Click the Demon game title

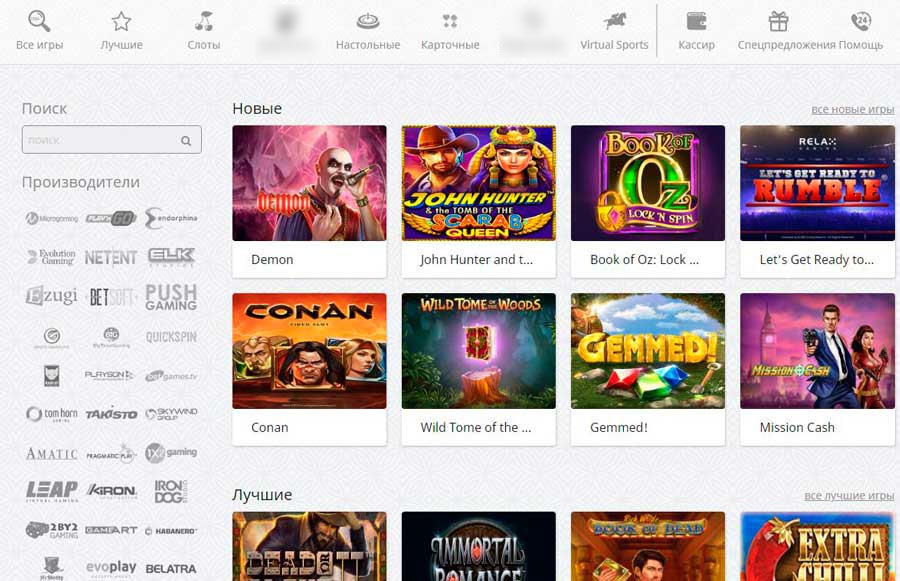pos(272,259)
